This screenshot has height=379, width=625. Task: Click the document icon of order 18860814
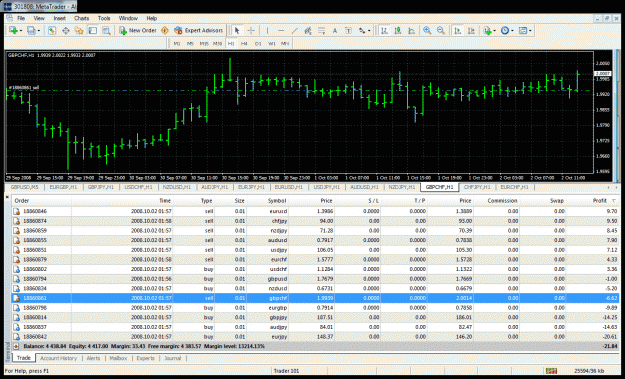click(x=17, y=318)
